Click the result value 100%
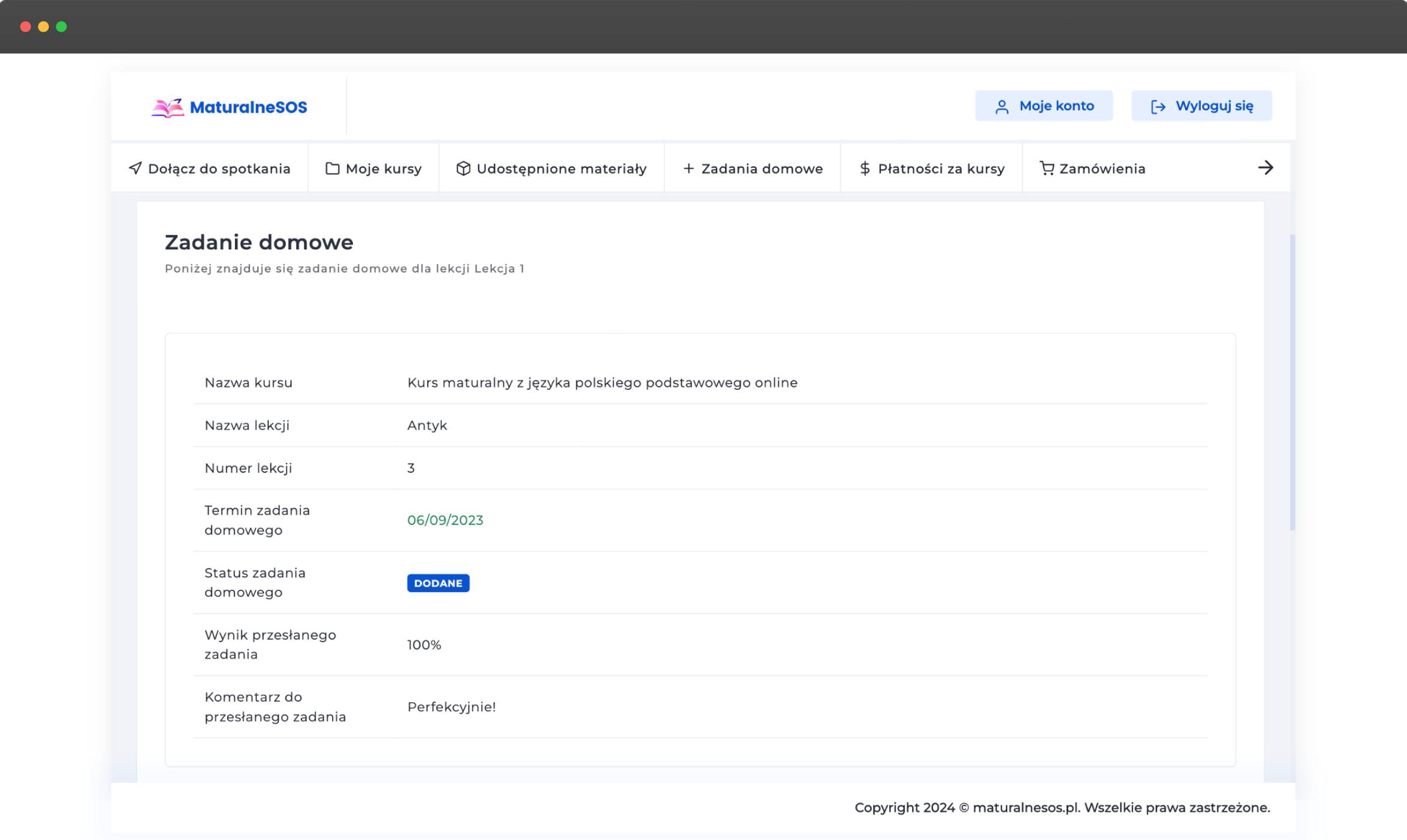This screenshot has height=840, width=1407. click(x=424, y=645)
